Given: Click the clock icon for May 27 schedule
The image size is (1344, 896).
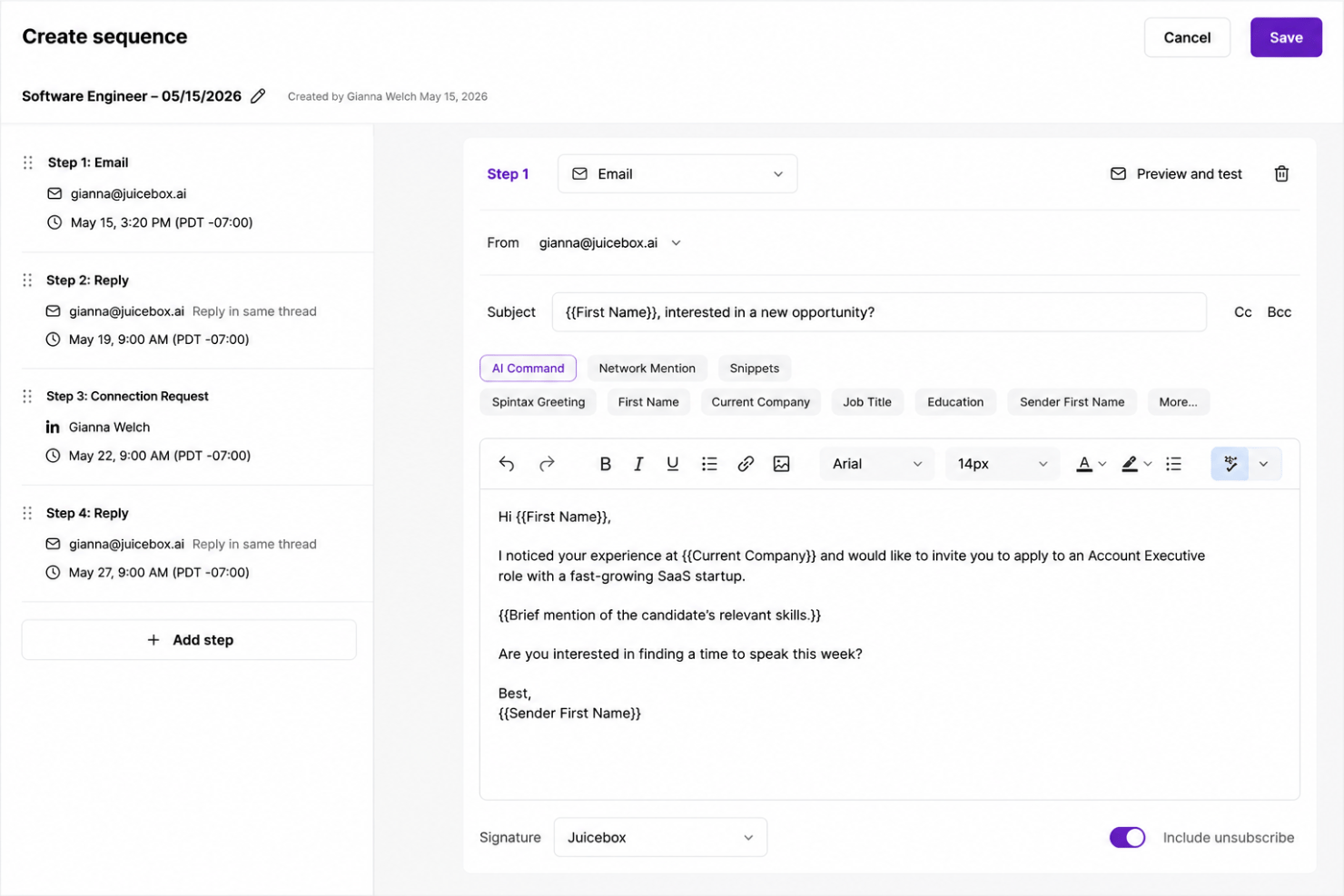Looking at the screenshot, I should pos(53,573).
